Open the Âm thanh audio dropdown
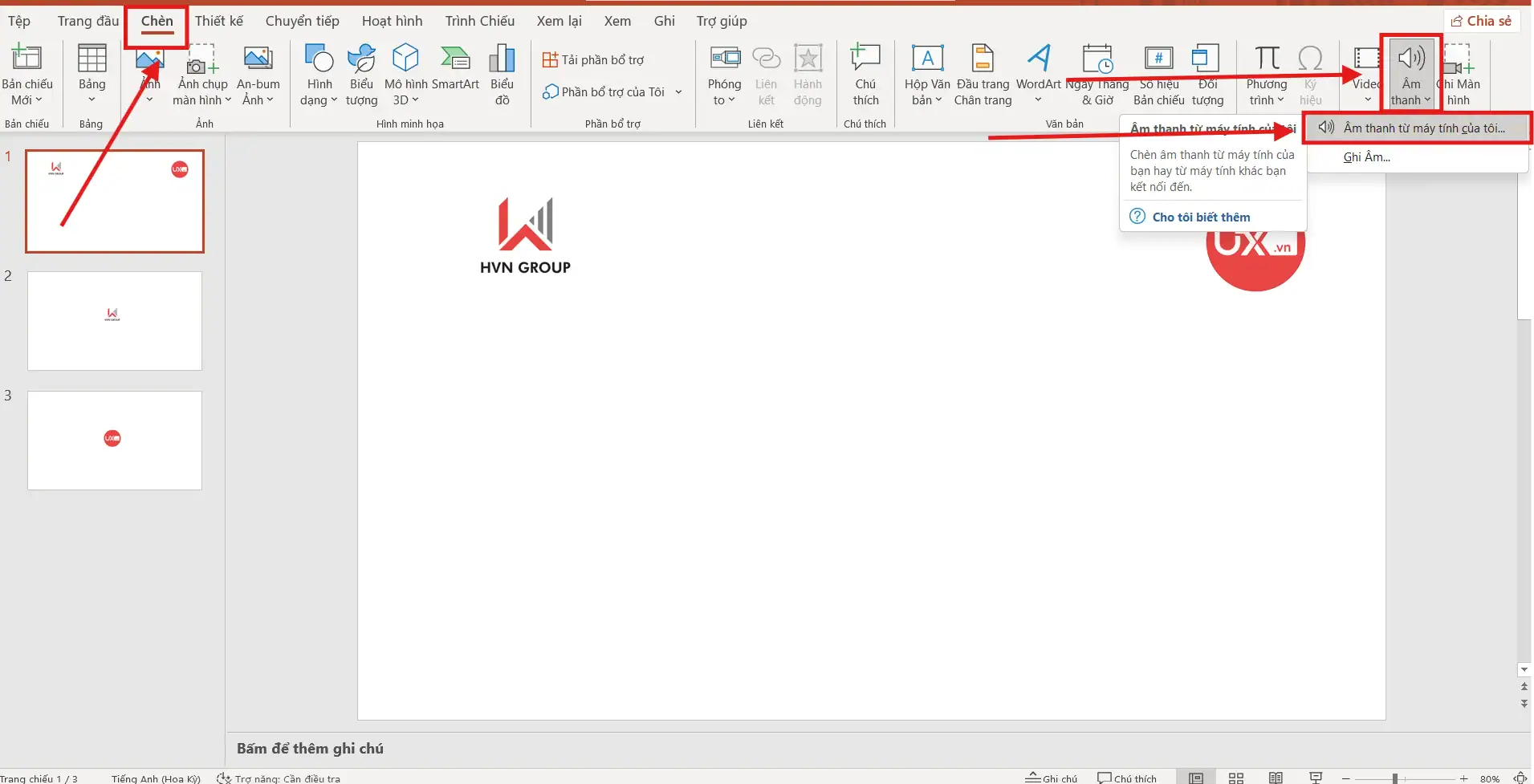This screenshot has width=1534, height=784. click(x=1411, y=75)
